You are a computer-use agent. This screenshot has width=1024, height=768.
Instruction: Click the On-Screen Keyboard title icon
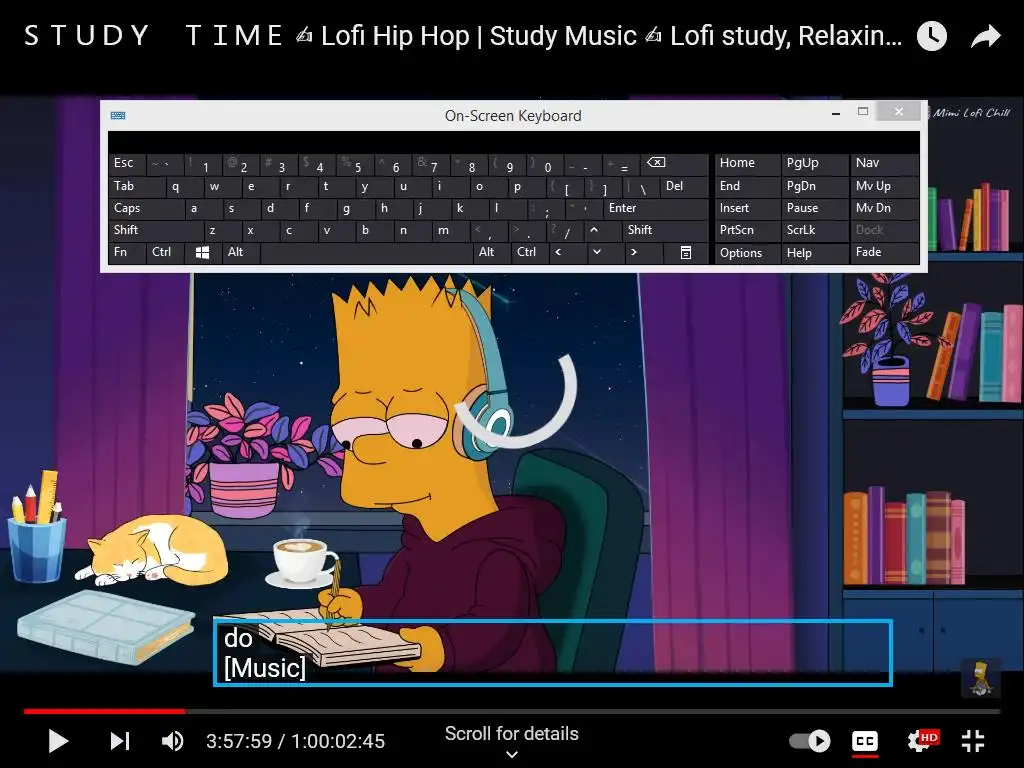[118, 116]
